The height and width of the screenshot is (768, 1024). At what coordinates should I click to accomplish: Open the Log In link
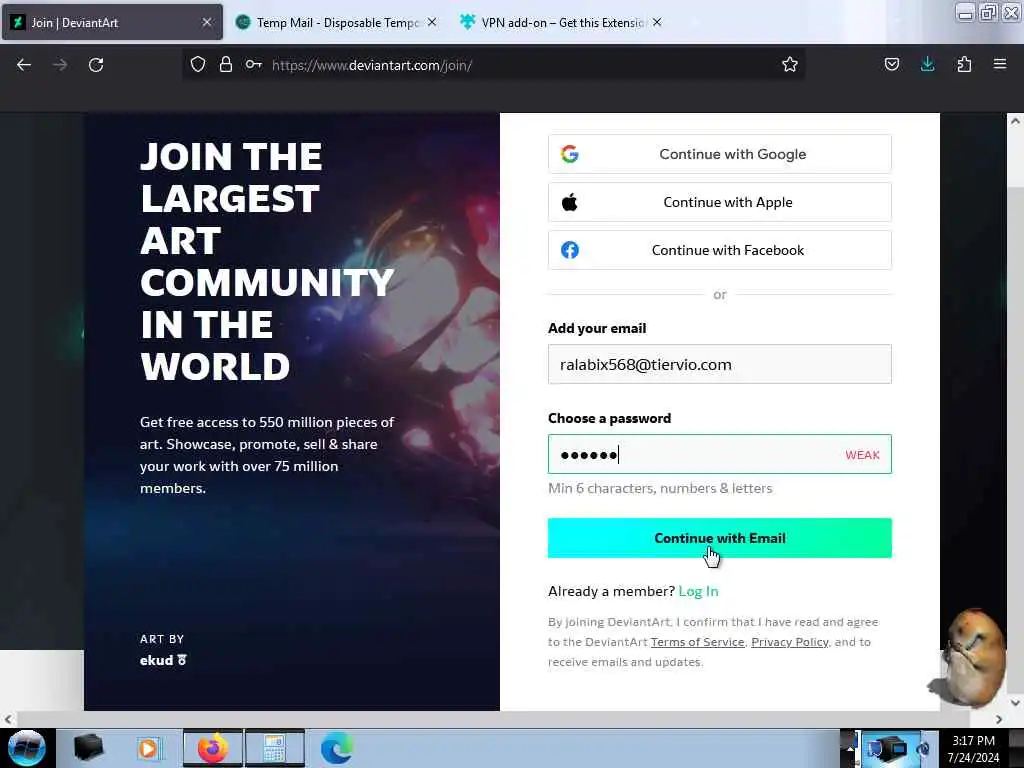click(x=698, y=591)
